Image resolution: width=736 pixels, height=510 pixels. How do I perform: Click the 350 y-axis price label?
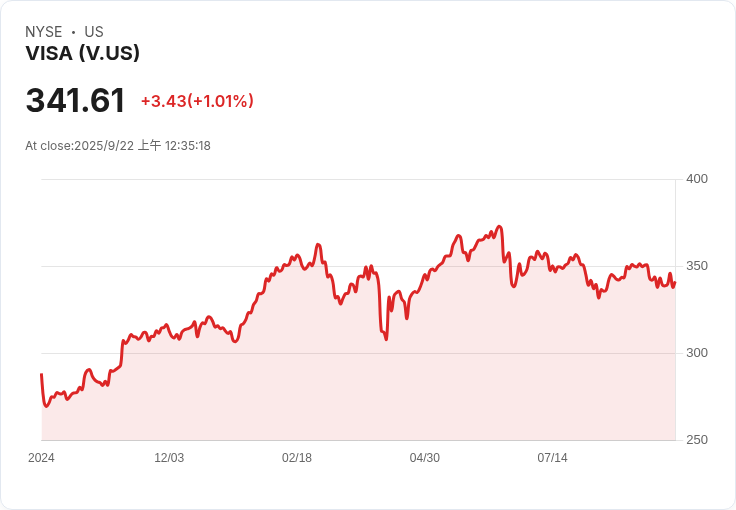(x=696, y=266)
